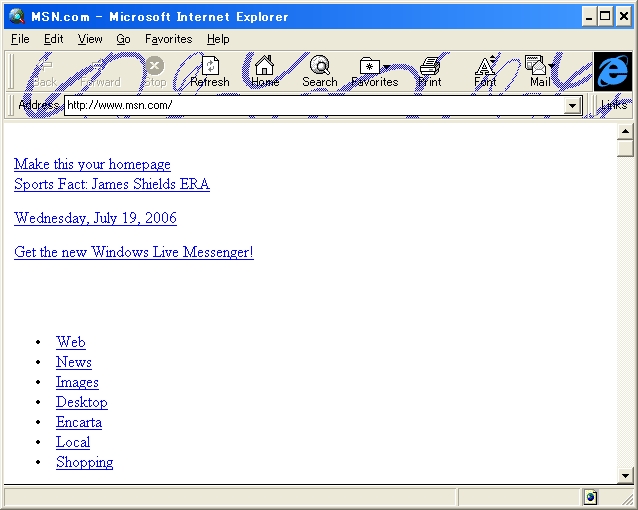Open the Go menu
This screenshot has width=638, height=510.
[x=123, y=39]
